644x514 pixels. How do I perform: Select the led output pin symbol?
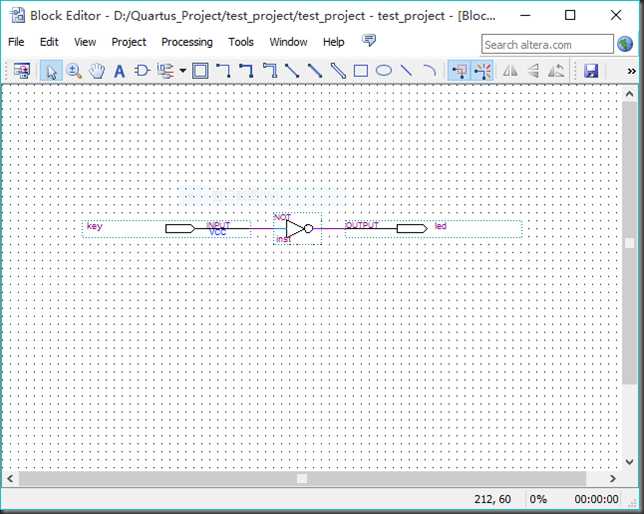434,229
